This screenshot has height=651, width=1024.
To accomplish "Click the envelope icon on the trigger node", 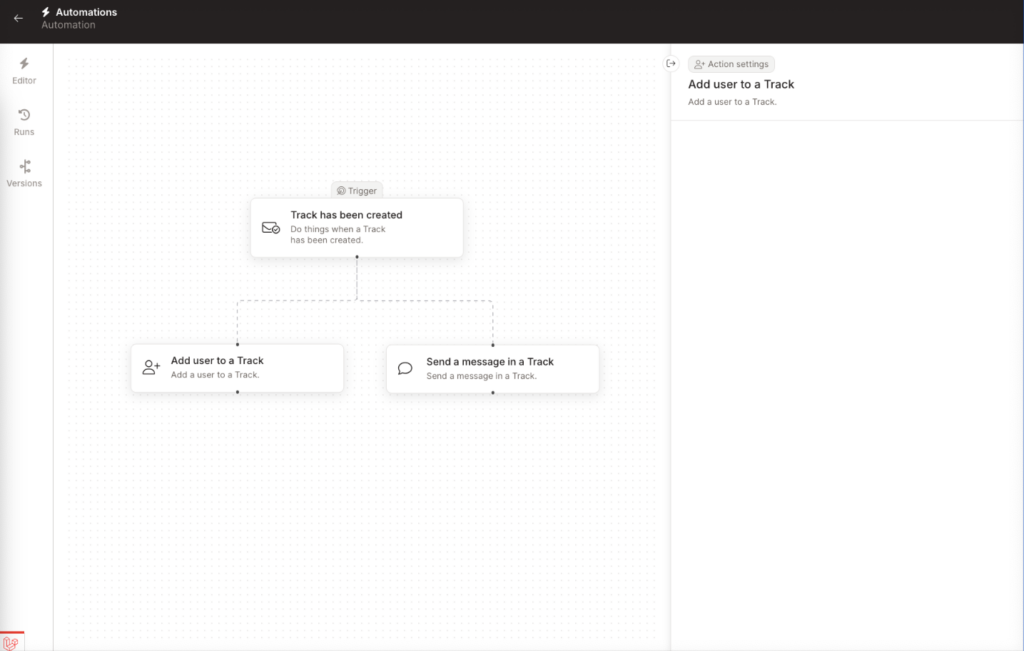I will 271,228.
